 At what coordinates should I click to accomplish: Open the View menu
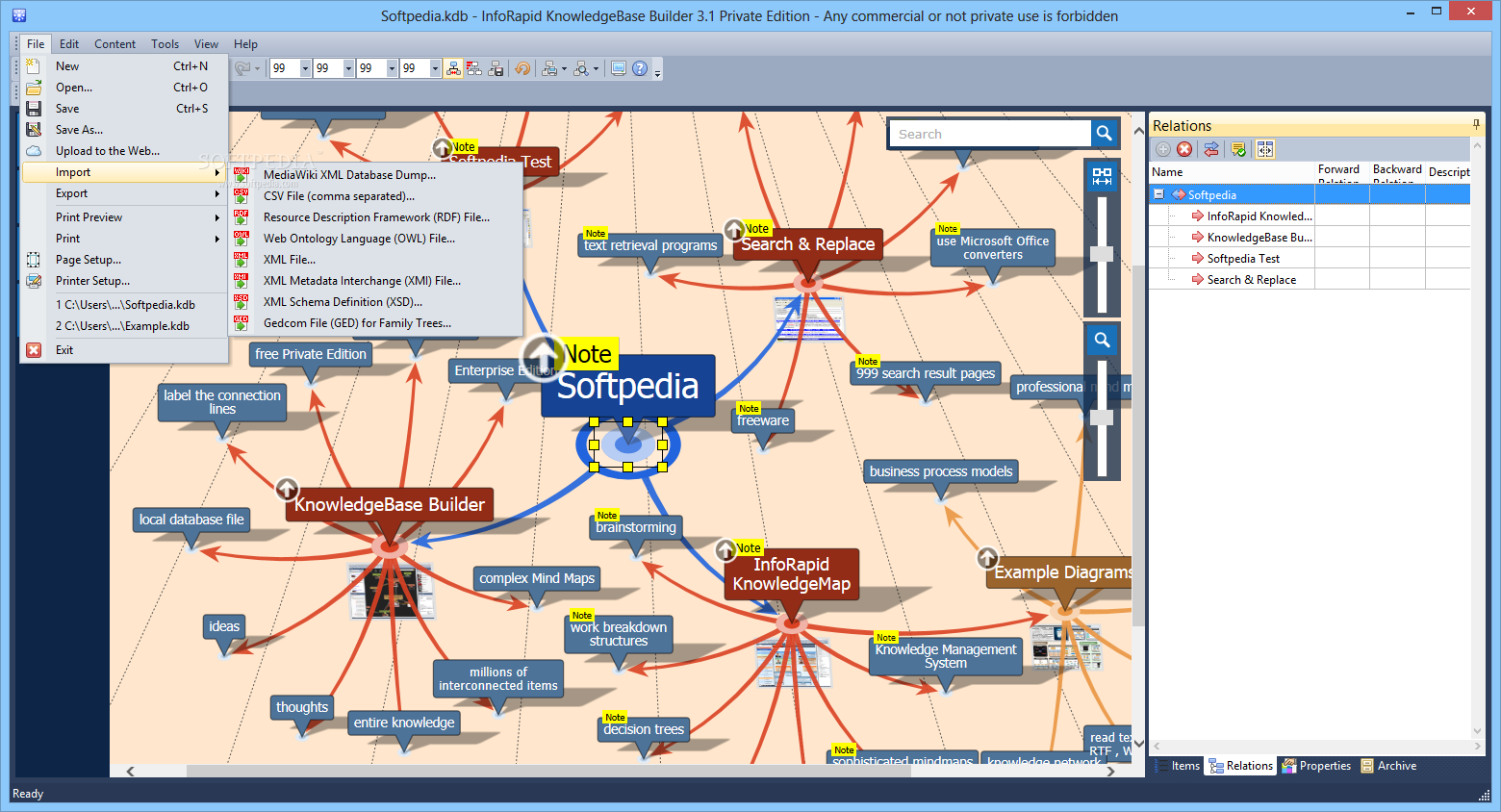click(x=206, y=44)
